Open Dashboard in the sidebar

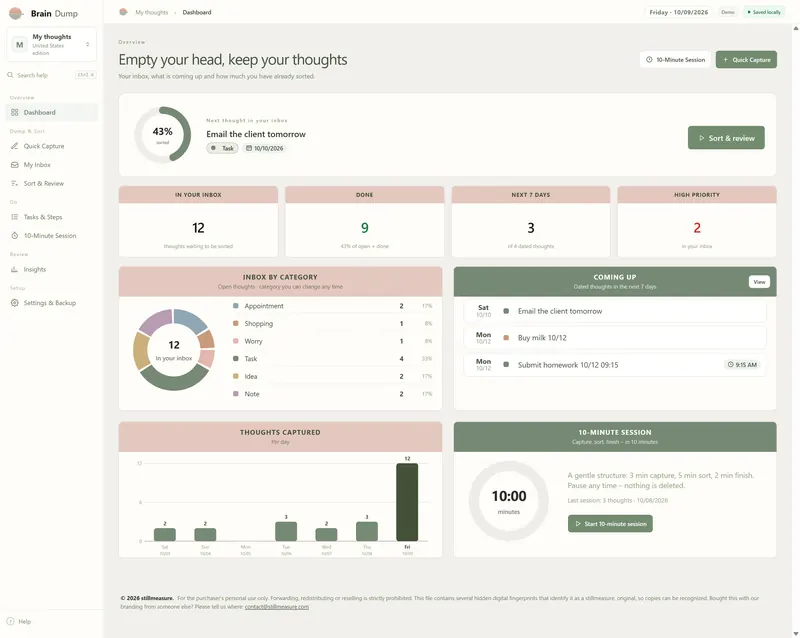pyautogui.click(x=52, y=112)
